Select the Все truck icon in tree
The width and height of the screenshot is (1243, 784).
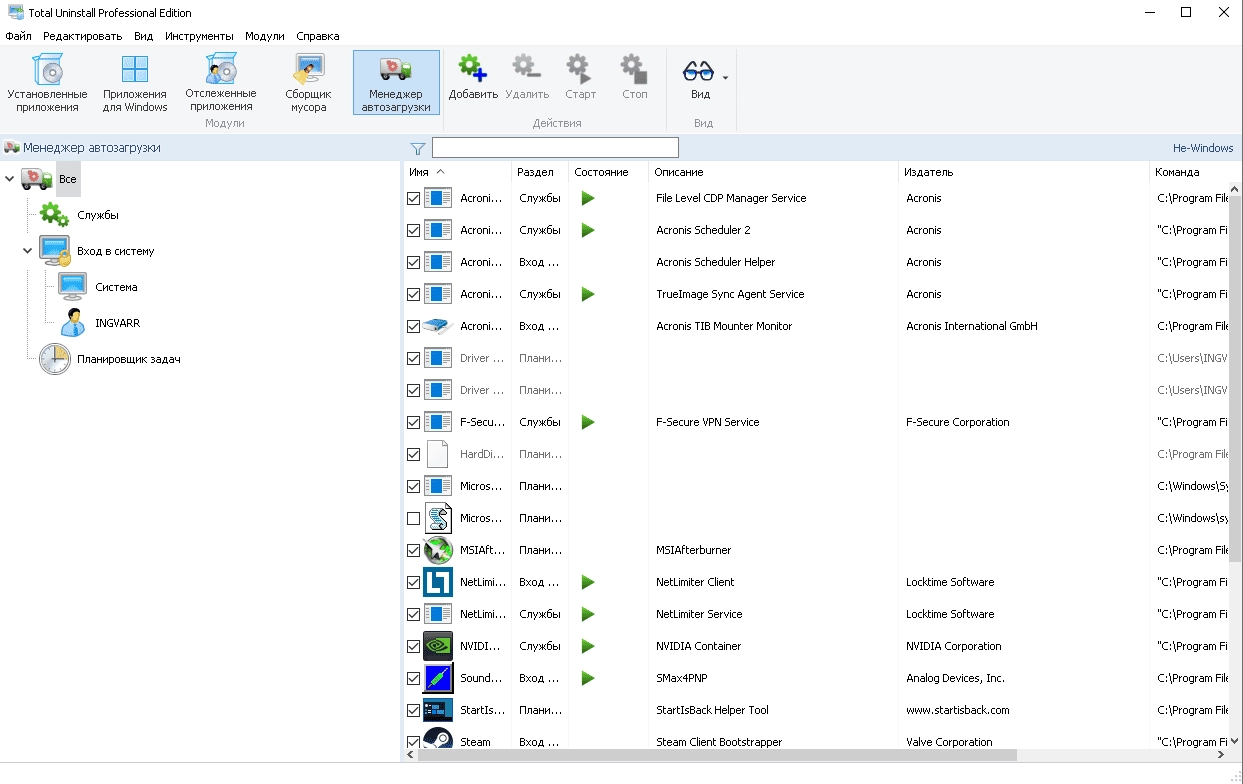(x=37, y=179)
